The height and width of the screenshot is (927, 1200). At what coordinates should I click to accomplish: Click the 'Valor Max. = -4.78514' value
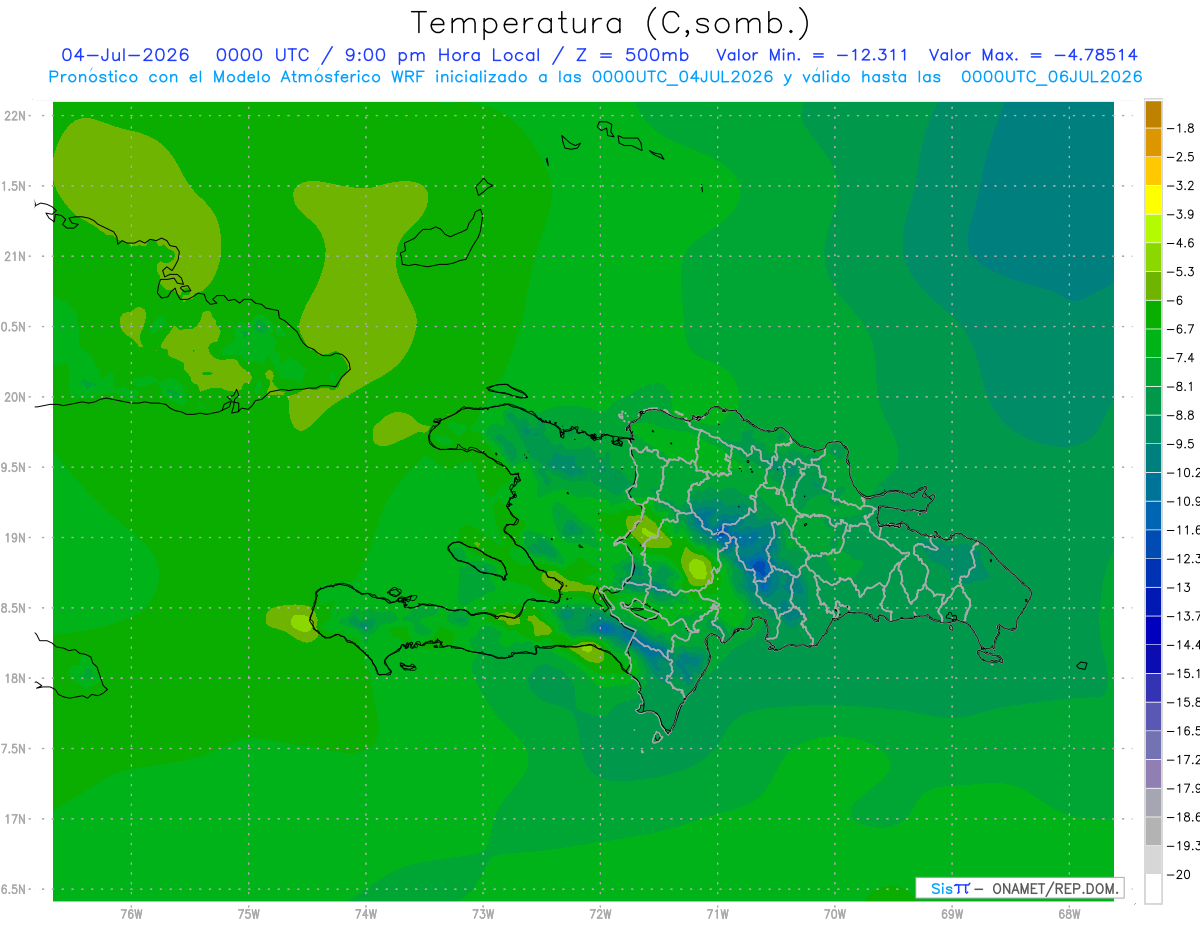1033,55
